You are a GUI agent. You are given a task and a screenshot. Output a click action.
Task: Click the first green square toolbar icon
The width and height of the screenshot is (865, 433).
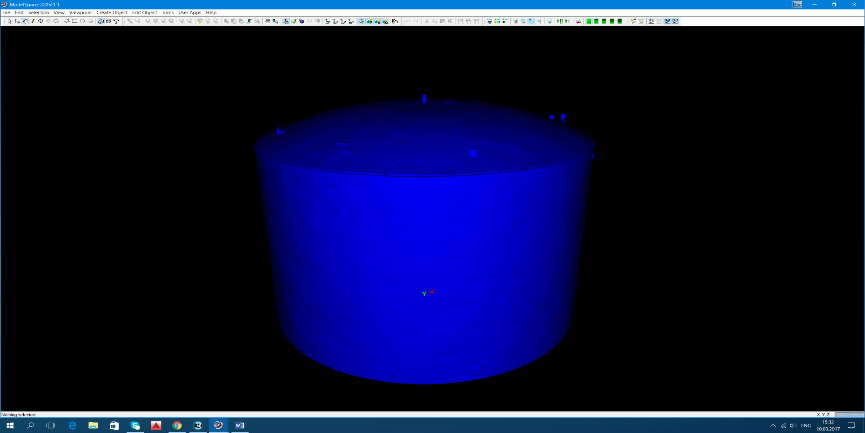(588, 21)
